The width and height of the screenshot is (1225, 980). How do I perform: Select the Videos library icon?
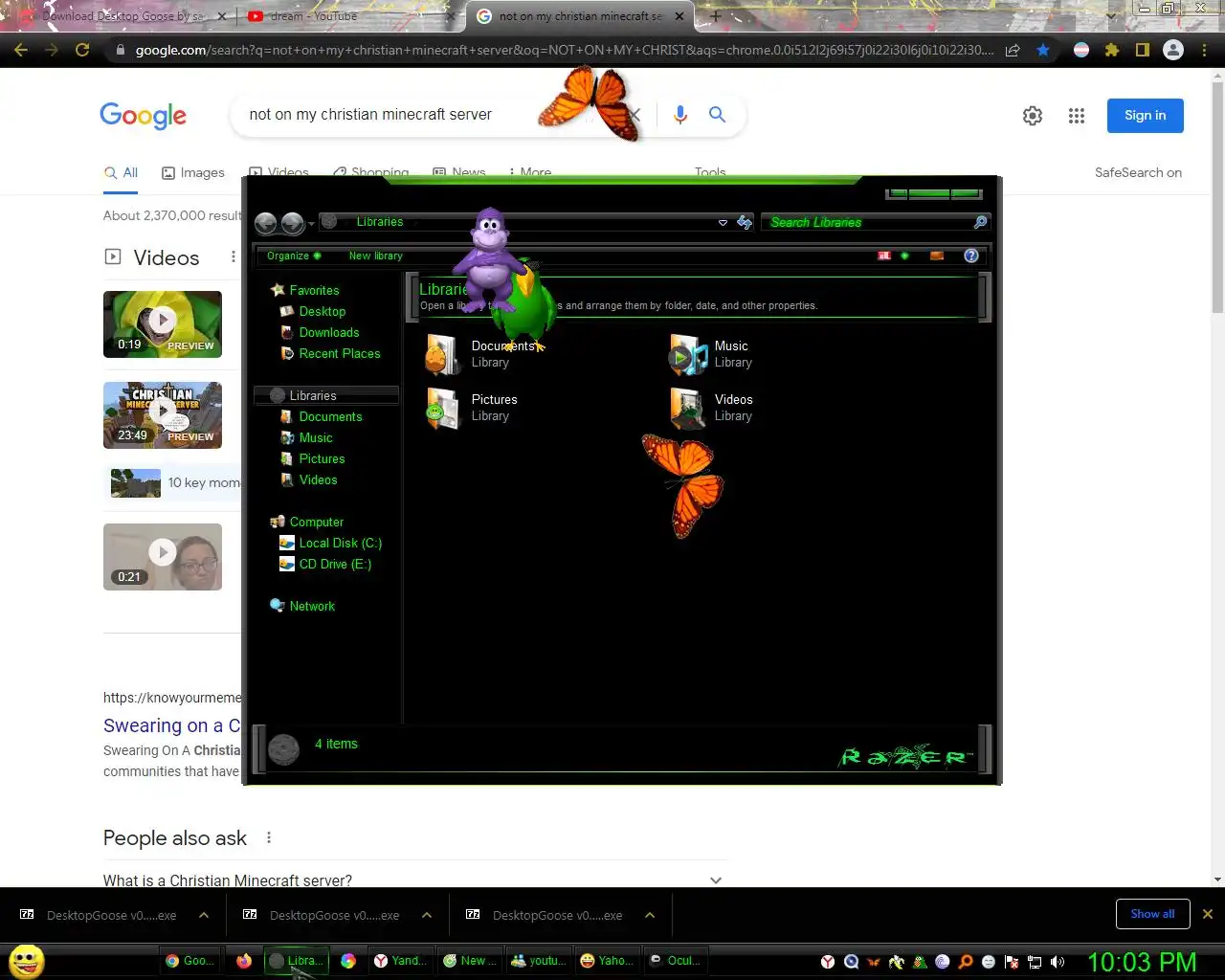[687, 408]
